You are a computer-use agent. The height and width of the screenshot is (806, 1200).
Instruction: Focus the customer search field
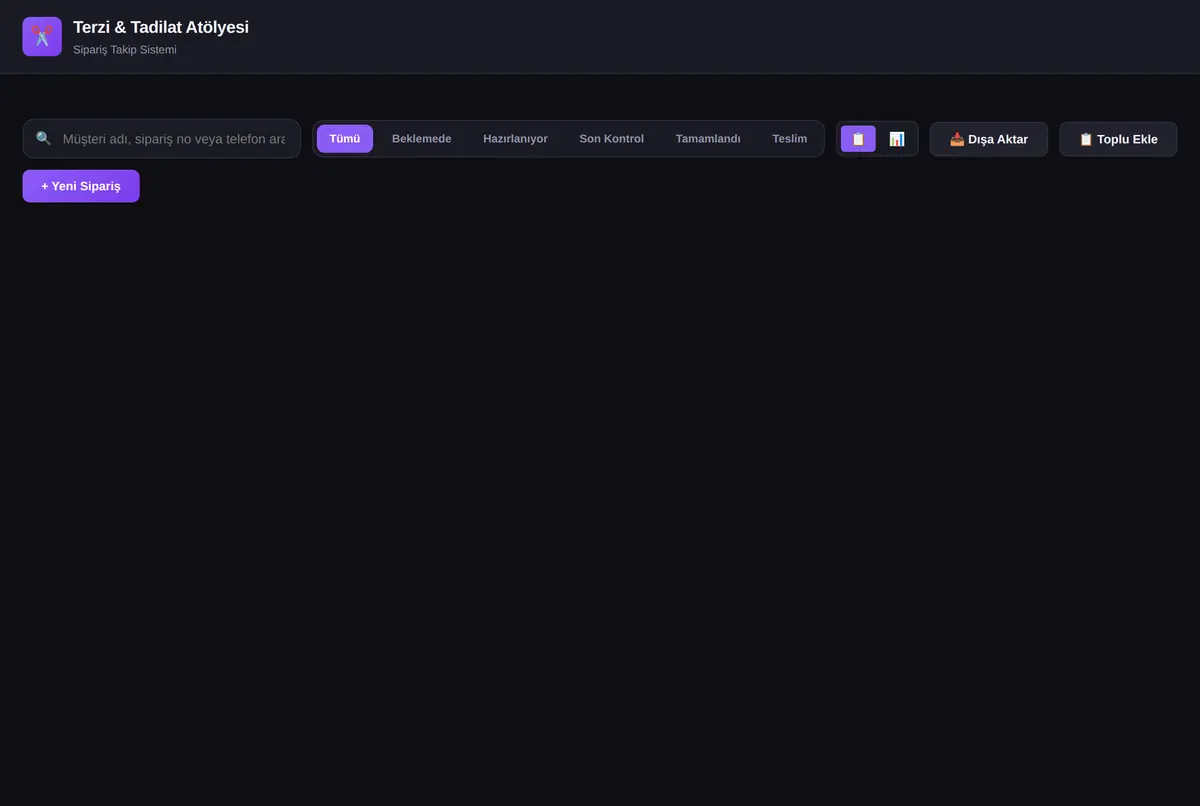click(x=162, y=139)
